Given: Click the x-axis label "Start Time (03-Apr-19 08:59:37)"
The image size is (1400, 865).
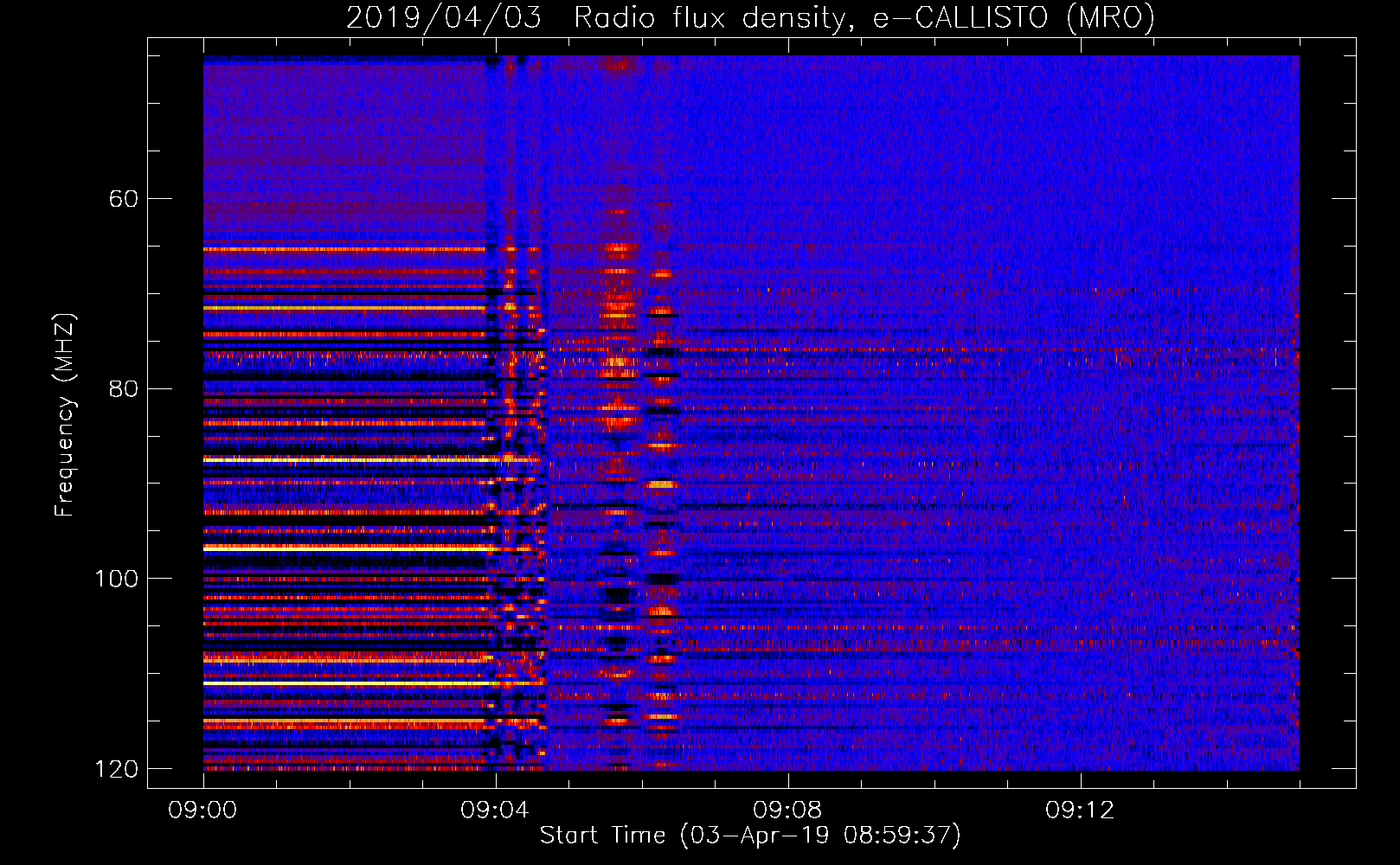Looking at the screenshot, I should (750, 836).
